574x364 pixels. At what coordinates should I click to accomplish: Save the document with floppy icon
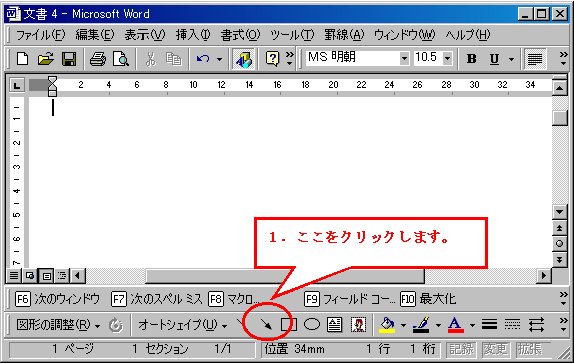pos(69,59)
